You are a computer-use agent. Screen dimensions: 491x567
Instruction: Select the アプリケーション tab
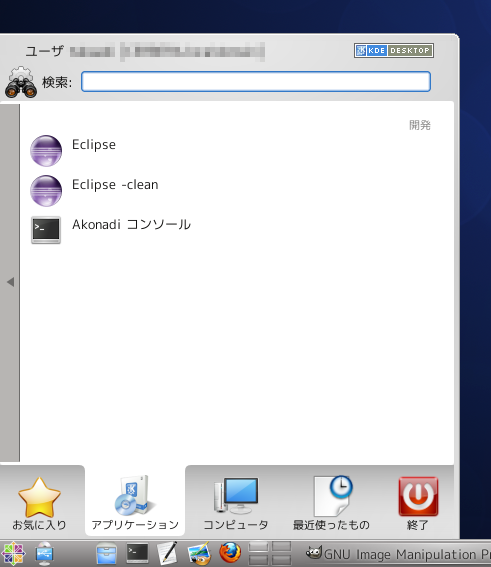(135, 502)
